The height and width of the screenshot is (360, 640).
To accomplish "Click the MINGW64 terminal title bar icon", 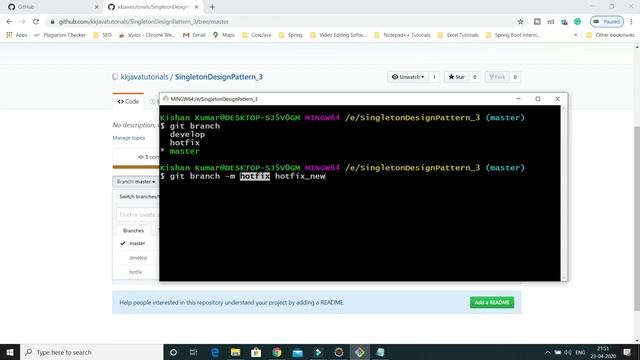I will pos(165,99).
